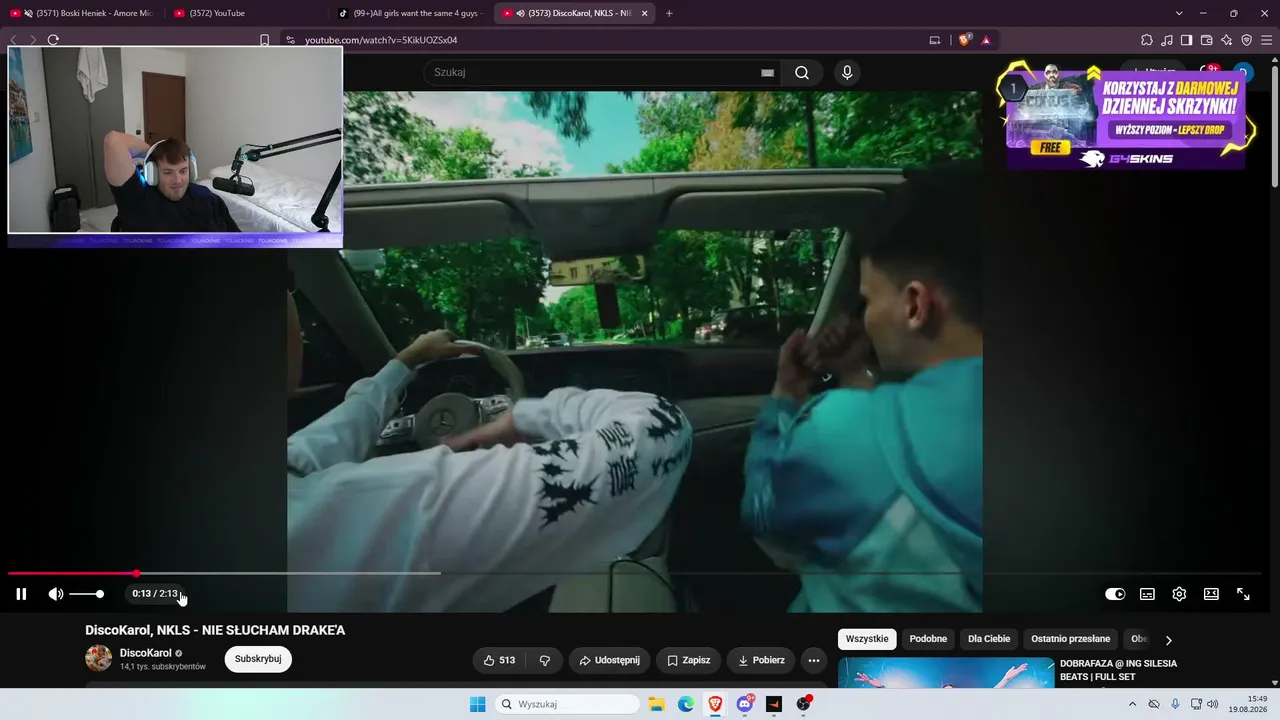This screenshot has height=720, width=1280.
Task: Select the Ostatnio przesłane filter chip
Action: (1071, 639)
